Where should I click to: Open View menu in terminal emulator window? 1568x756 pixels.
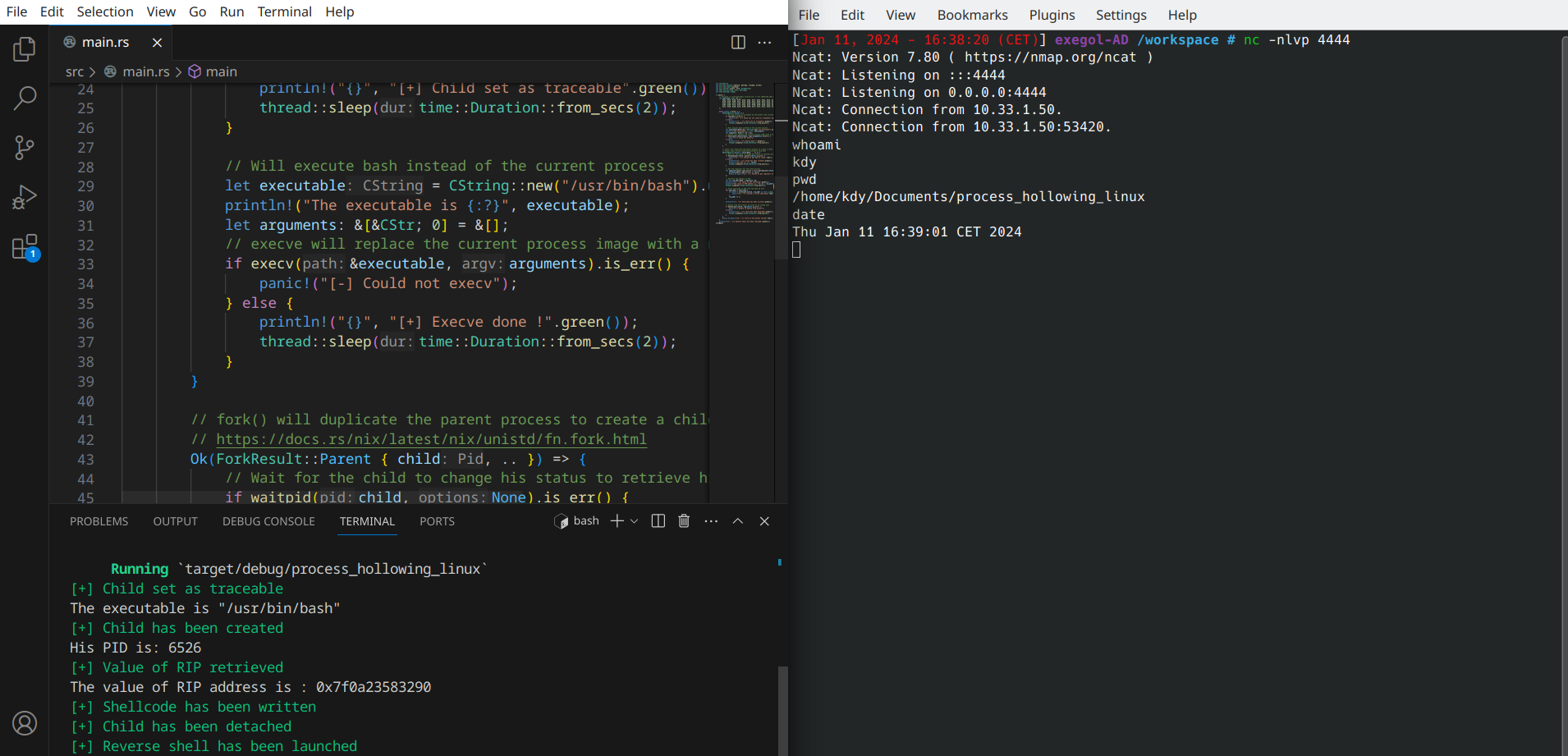pos(901,15)
